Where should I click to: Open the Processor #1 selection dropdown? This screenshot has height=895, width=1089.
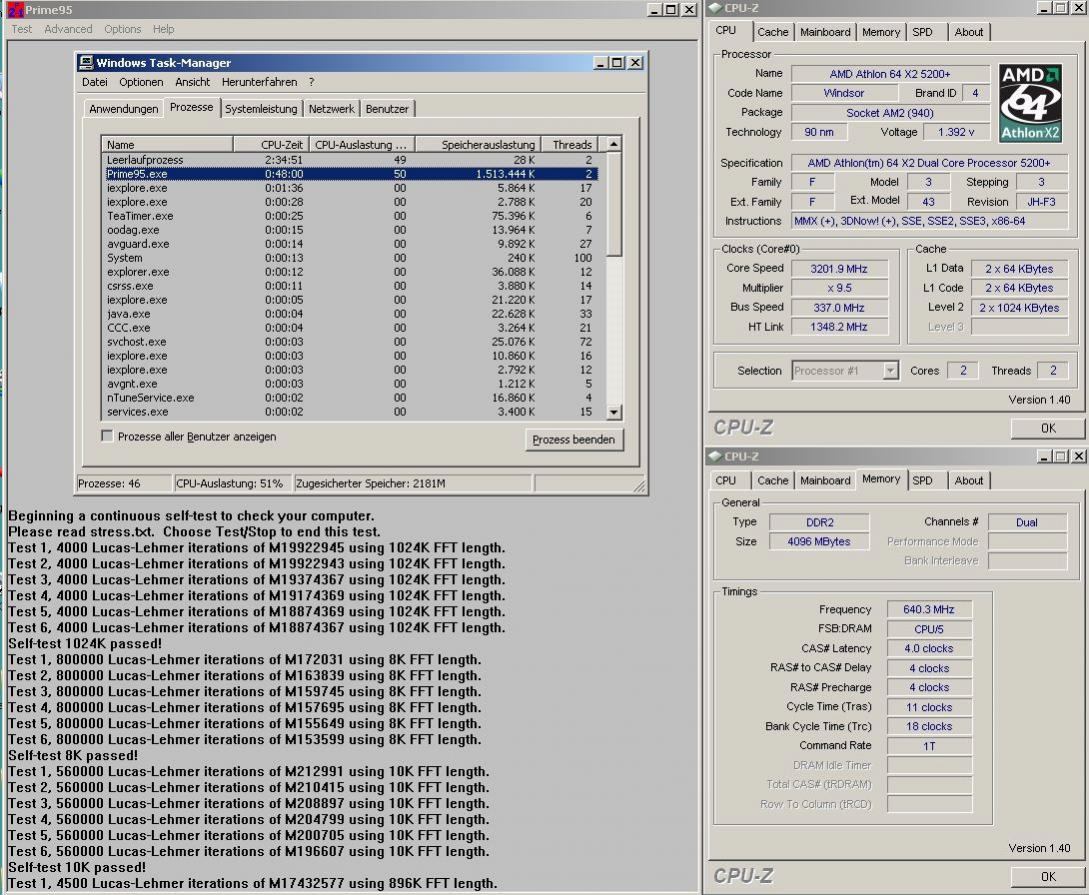[x=890, y=371]
